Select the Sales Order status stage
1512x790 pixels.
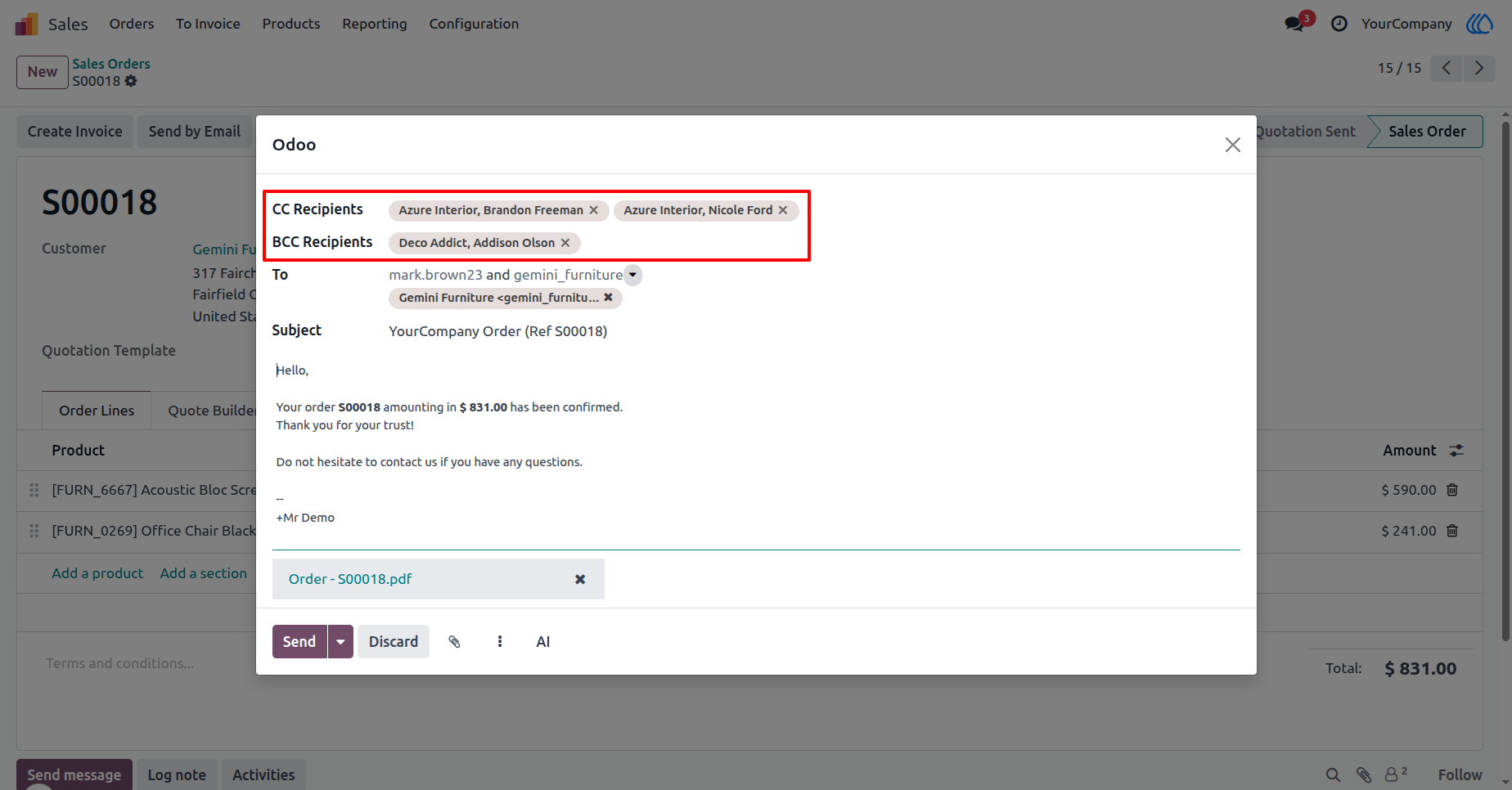(x=1427, y=132)
